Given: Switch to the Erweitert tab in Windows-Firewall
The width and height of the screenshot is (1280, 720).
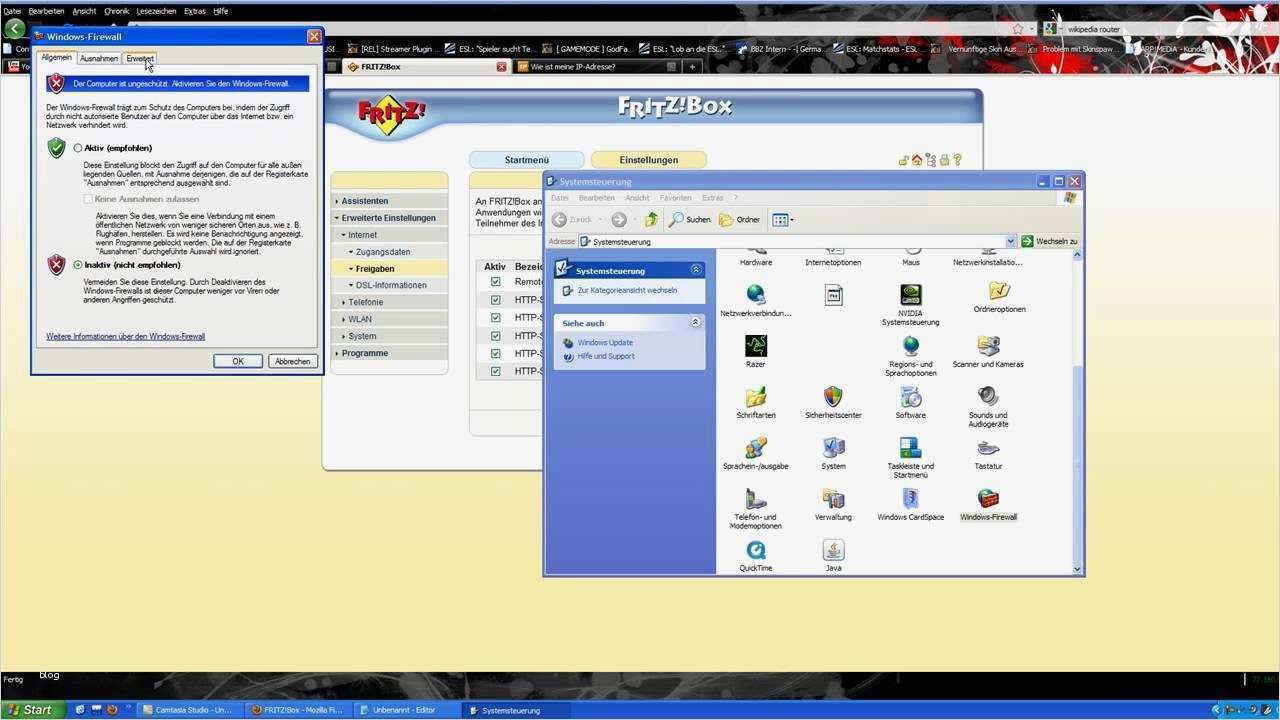Looking at the screenshot, I should pyautogui.click(x=140, y=59).
